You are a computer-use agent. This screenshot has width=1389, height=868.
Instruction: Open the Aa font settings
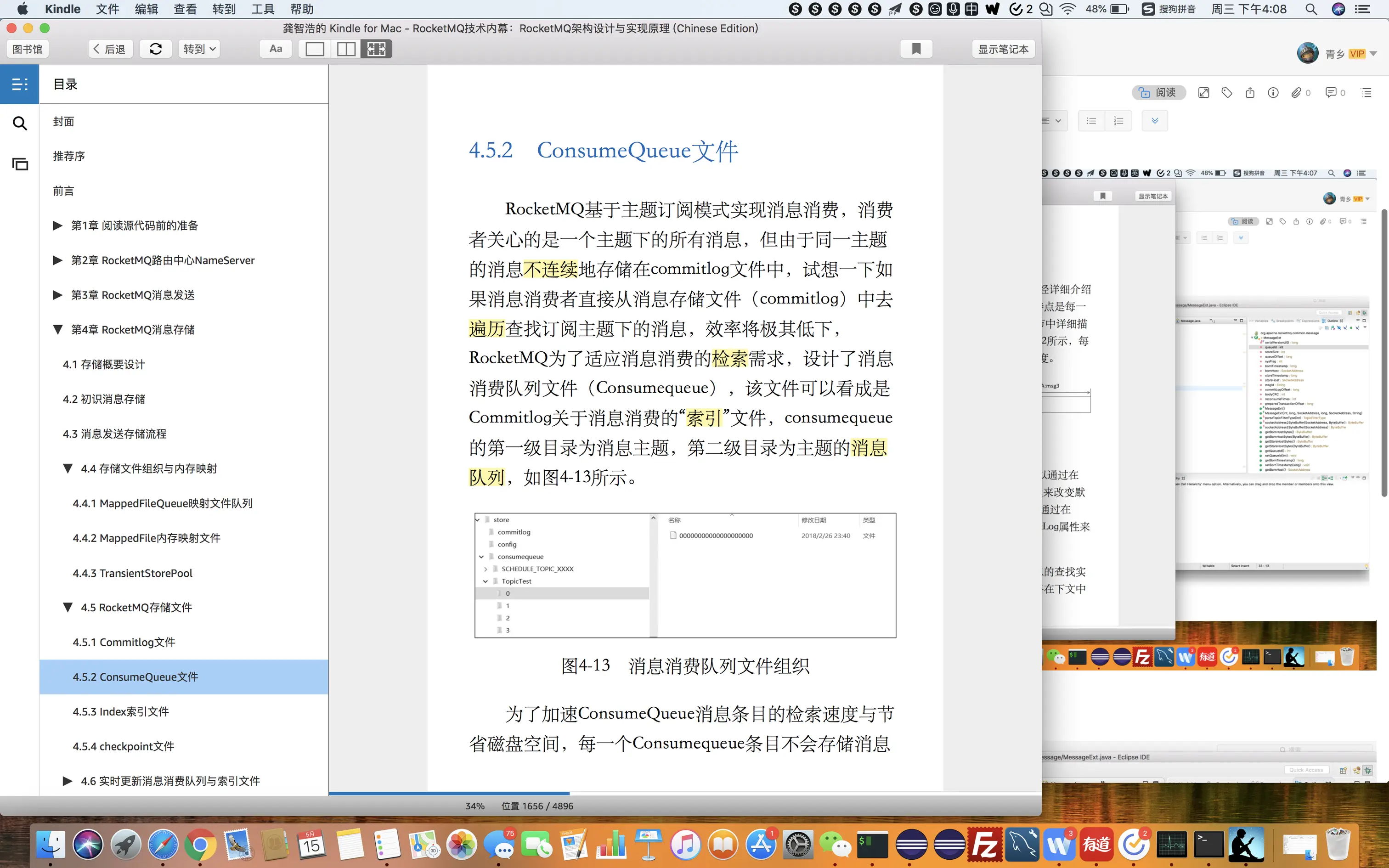click(276, 49)
